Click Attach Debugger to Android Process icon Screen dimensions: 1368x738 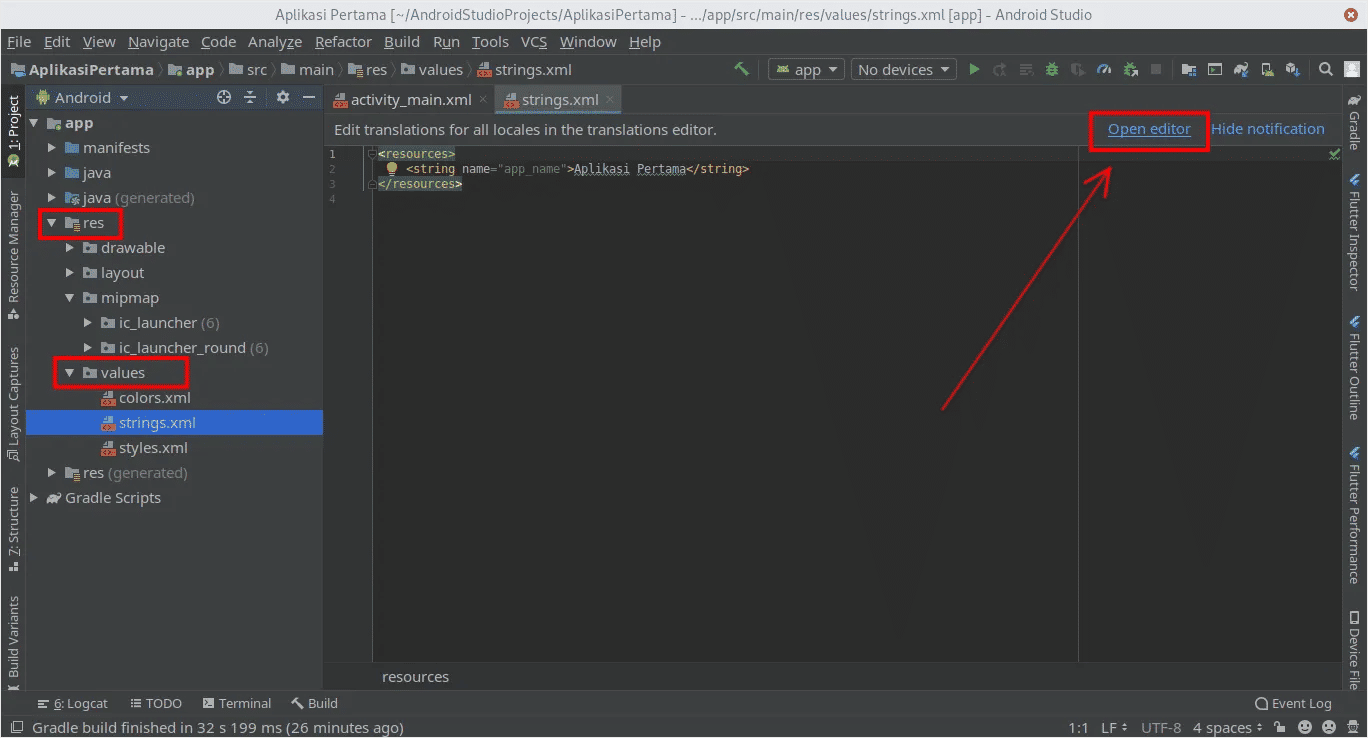(x=1130, y=69)
